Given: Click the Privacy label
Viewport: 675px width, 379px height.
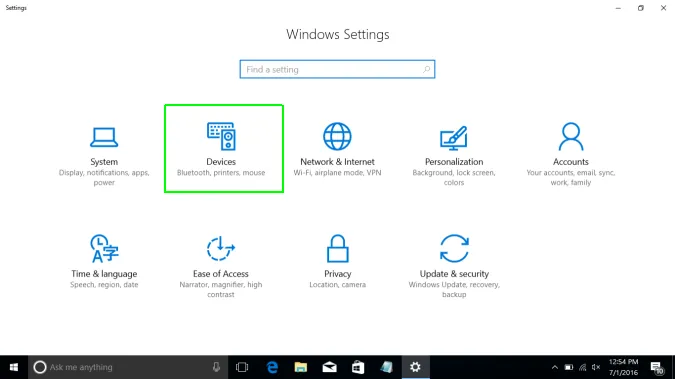Looking at the screenshot, I should coord(338,274).
